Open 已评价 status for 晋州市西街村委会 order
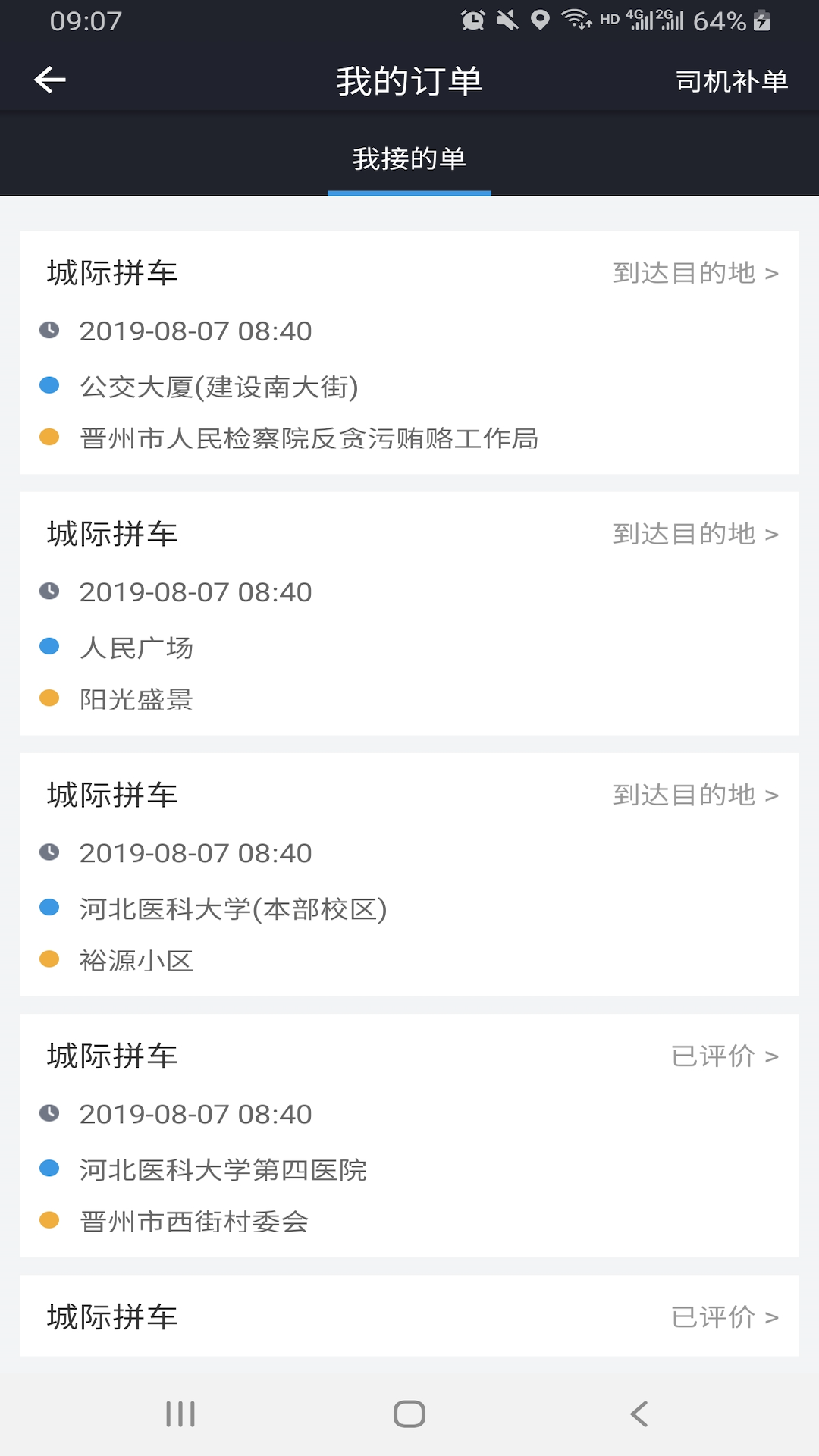The height and width of the screenshot is (1456, 819). point(724,1056)
